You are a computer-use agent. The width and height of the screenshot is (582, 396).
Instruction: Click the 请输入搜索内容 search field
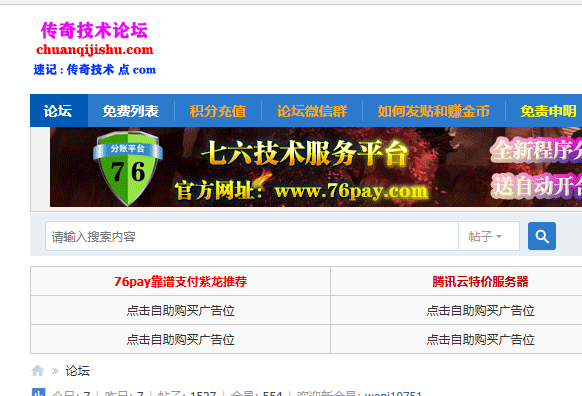252,236
